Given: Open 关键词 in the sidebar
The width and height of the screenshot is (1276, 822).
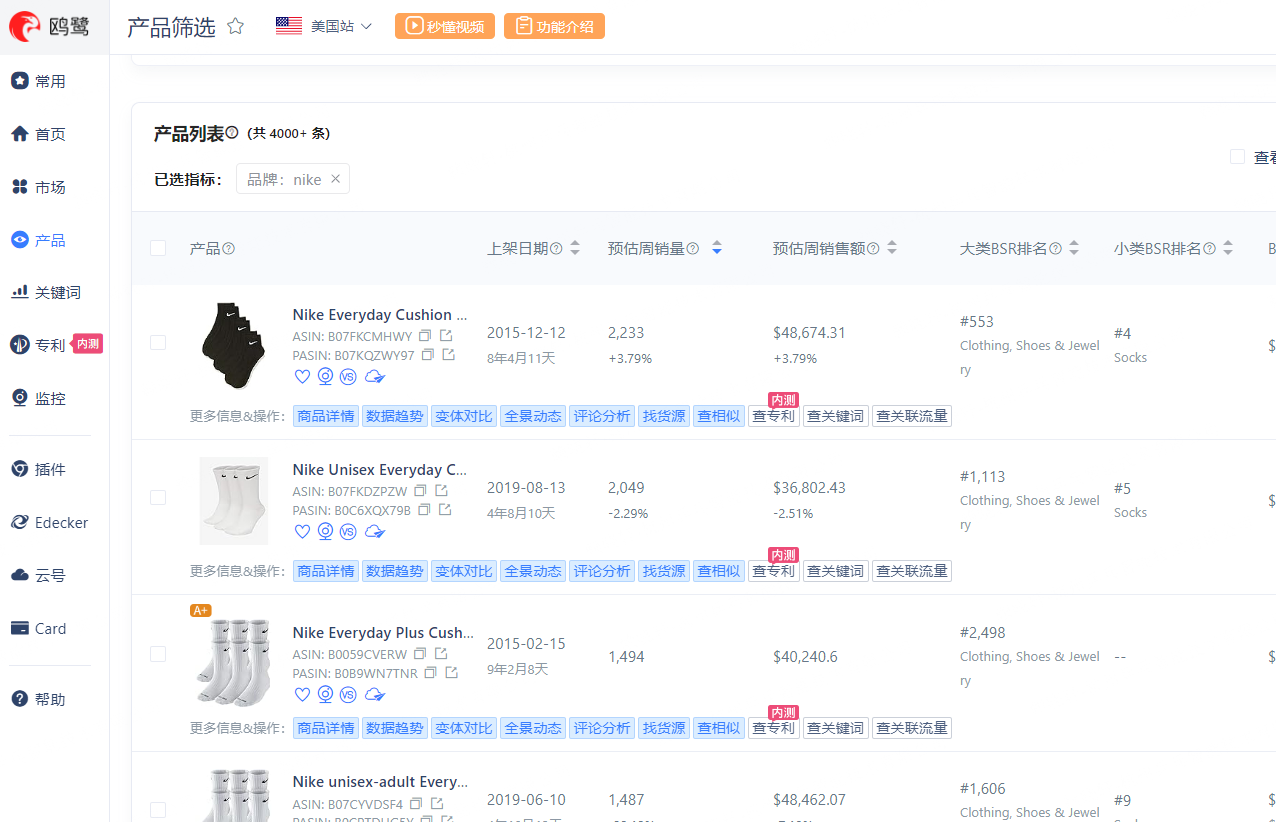Looking at the screenshot, I should [45, 292].
